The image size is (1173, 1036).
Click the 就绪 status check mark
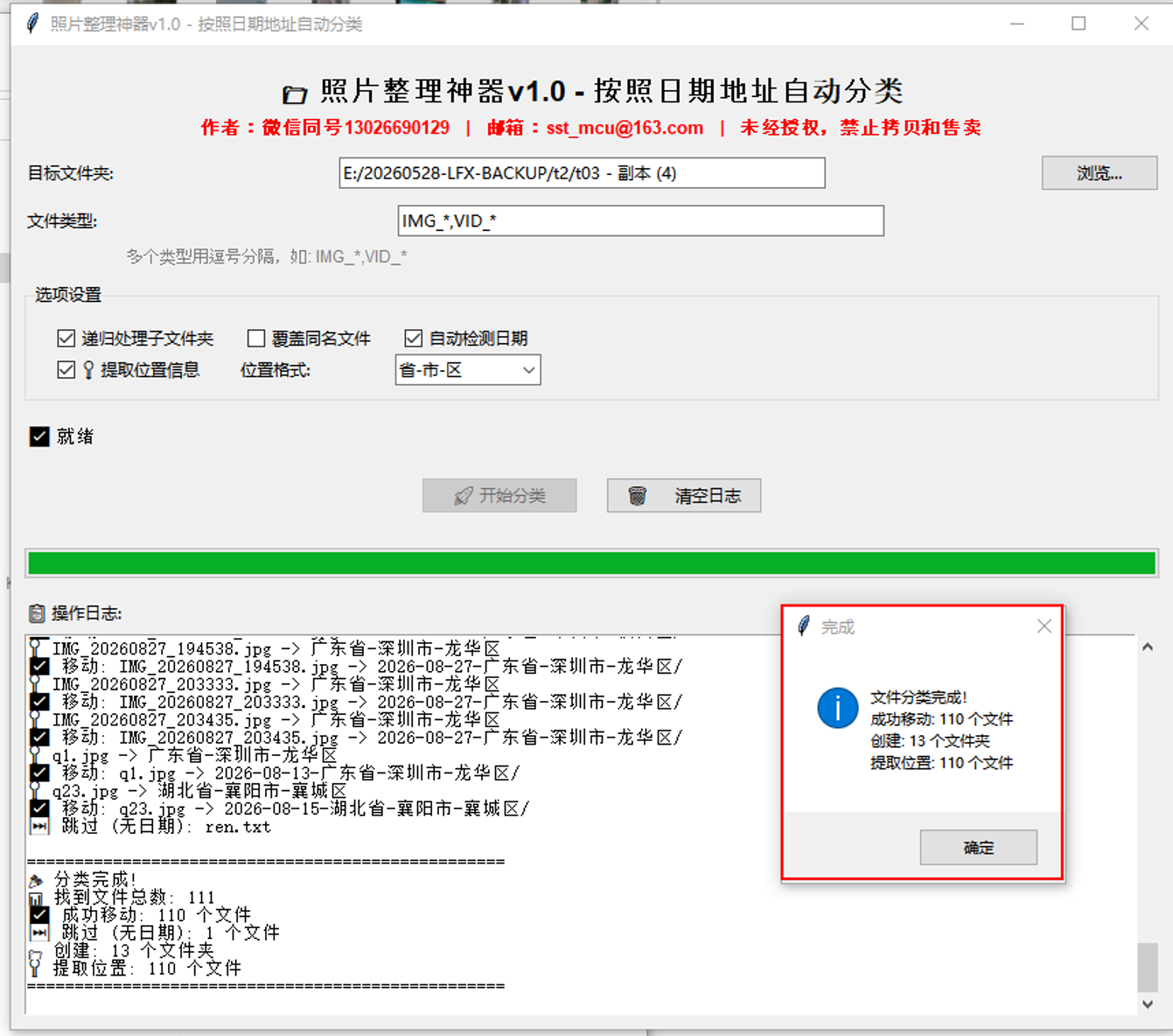39,437
